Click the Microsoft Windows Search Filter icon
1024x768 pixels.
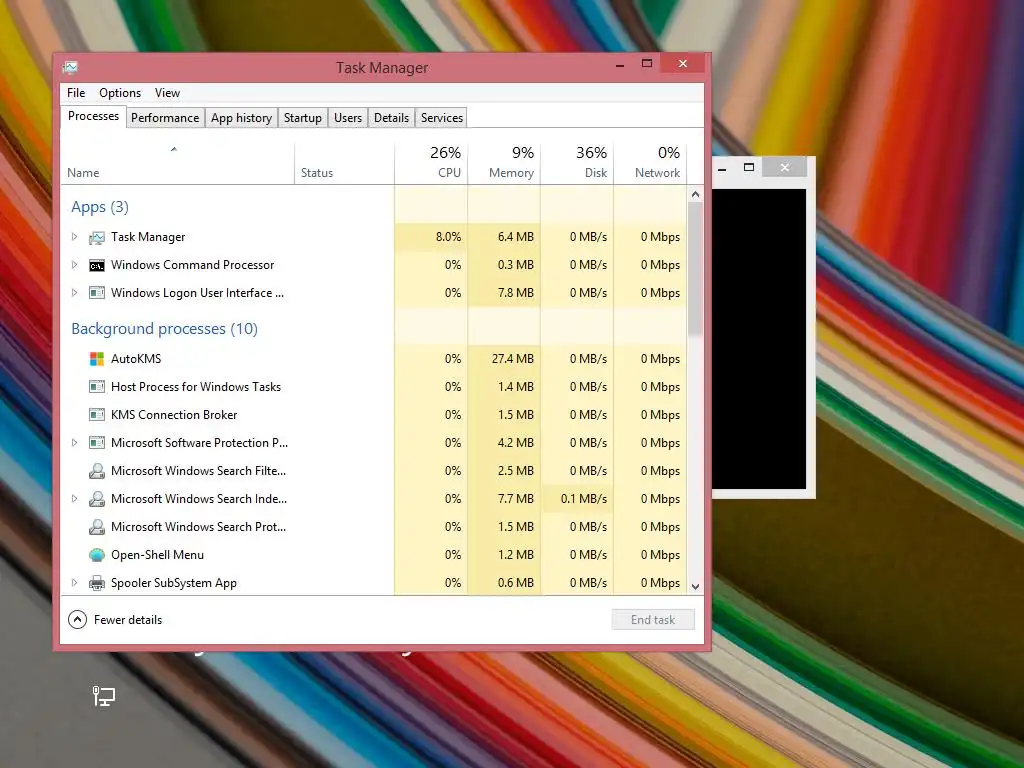point(97,471)
